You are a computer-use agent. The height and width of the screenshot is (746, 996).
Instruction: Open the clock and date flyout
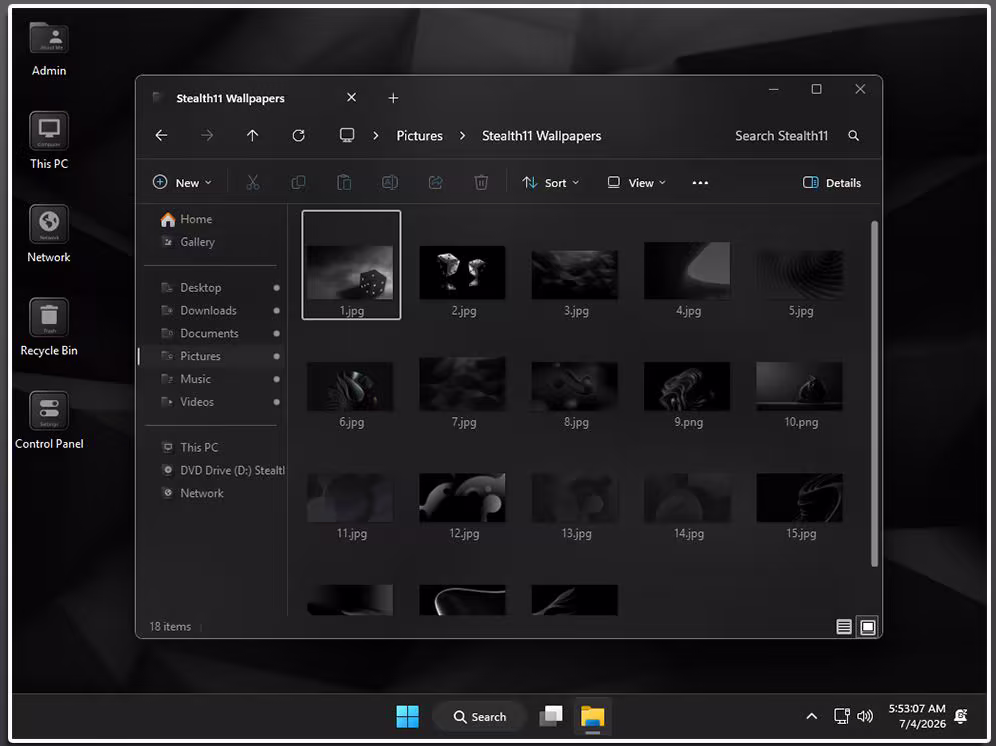tap(917, 716)
